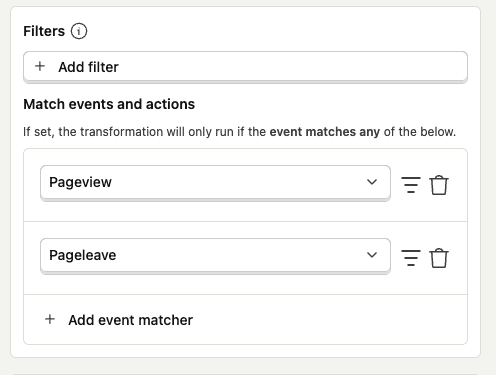The width and height of the screenshot is (496, 375).
Task: Click the 'If set, the transformation will only run' description
Action: pyautogui.click(x=239, y=132)
